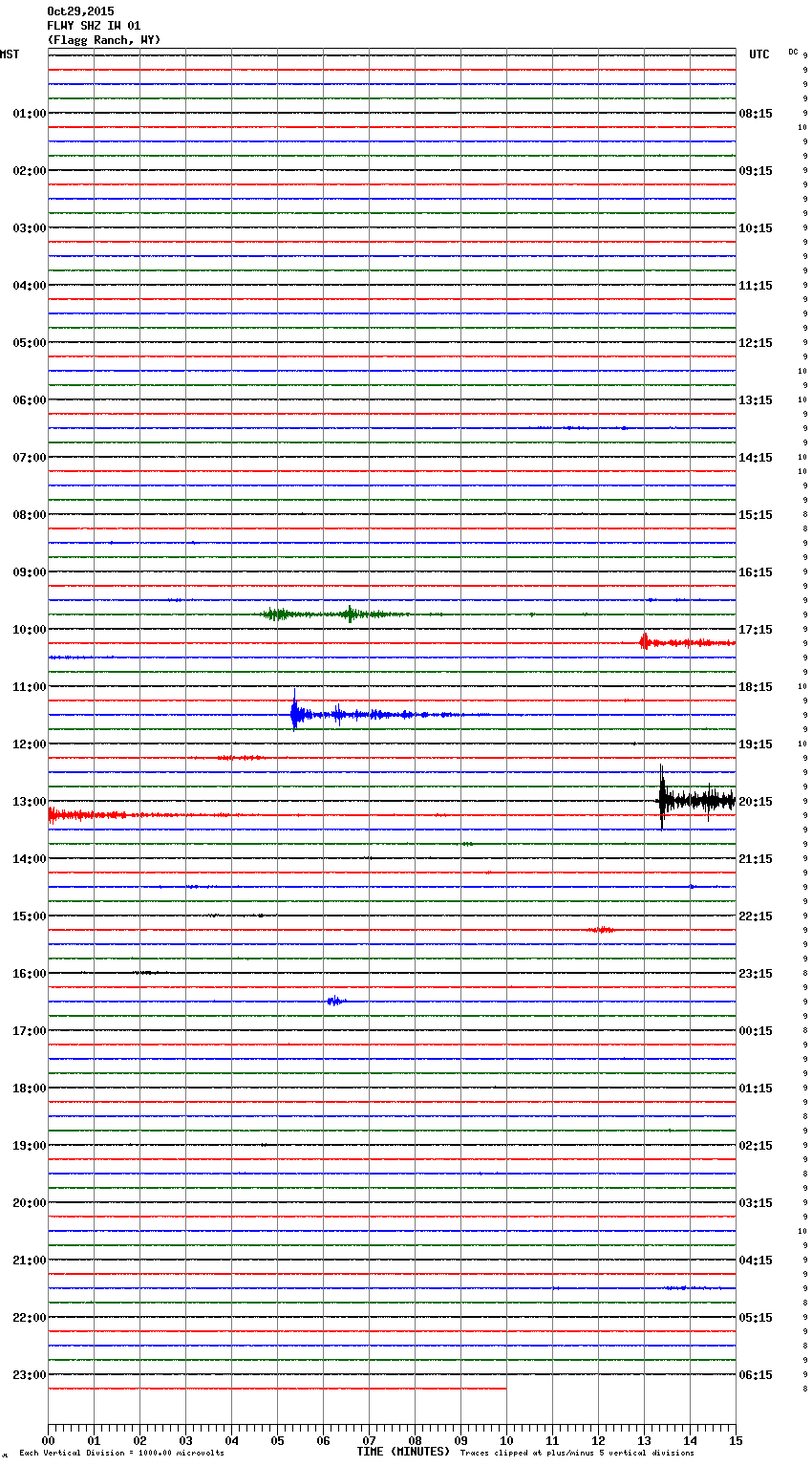Click the traces clipped footnote text

click(x=577, y=1454)
